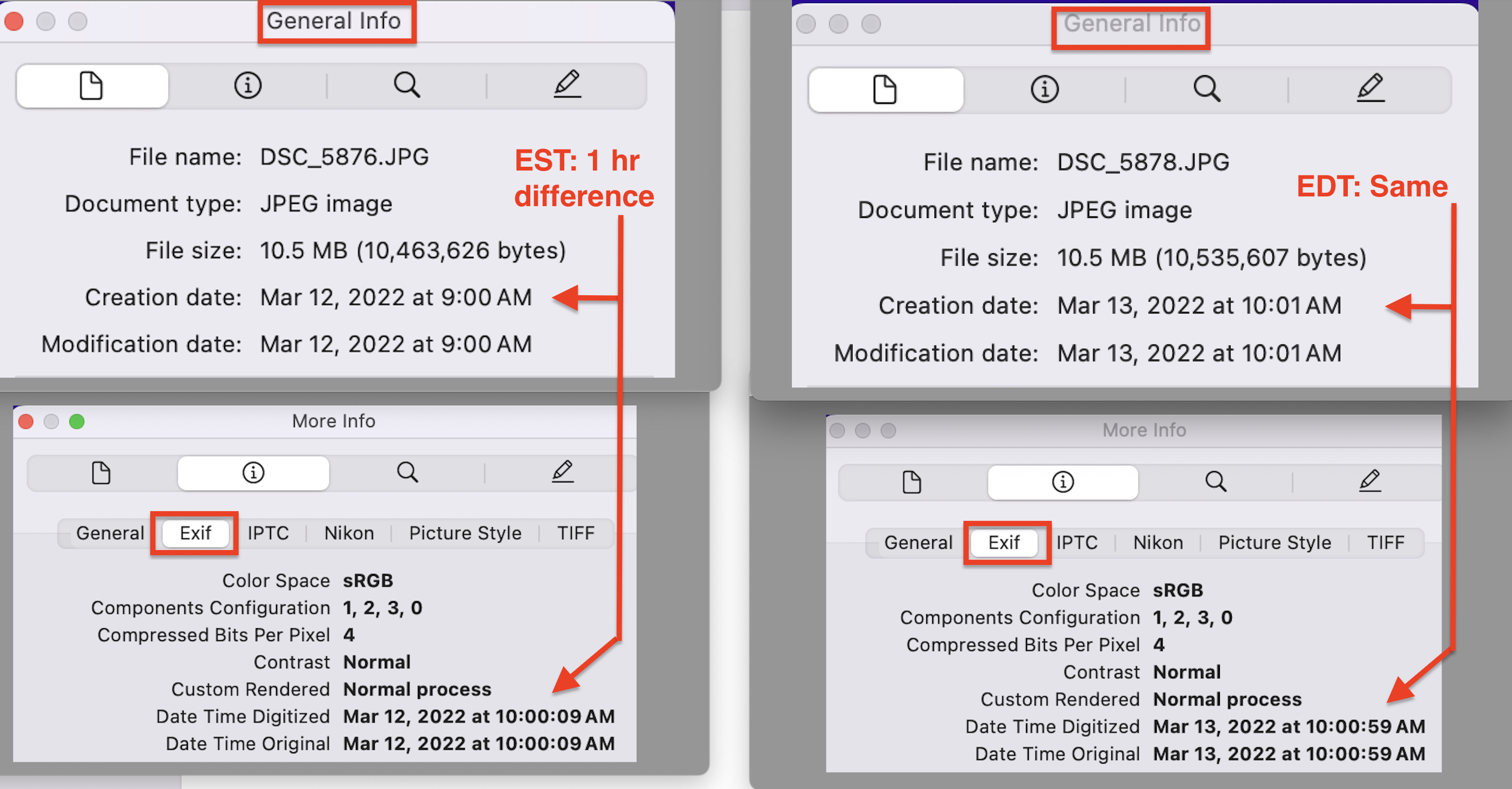
Task: Select General tab in left More Info window
Action: point(110,533)
